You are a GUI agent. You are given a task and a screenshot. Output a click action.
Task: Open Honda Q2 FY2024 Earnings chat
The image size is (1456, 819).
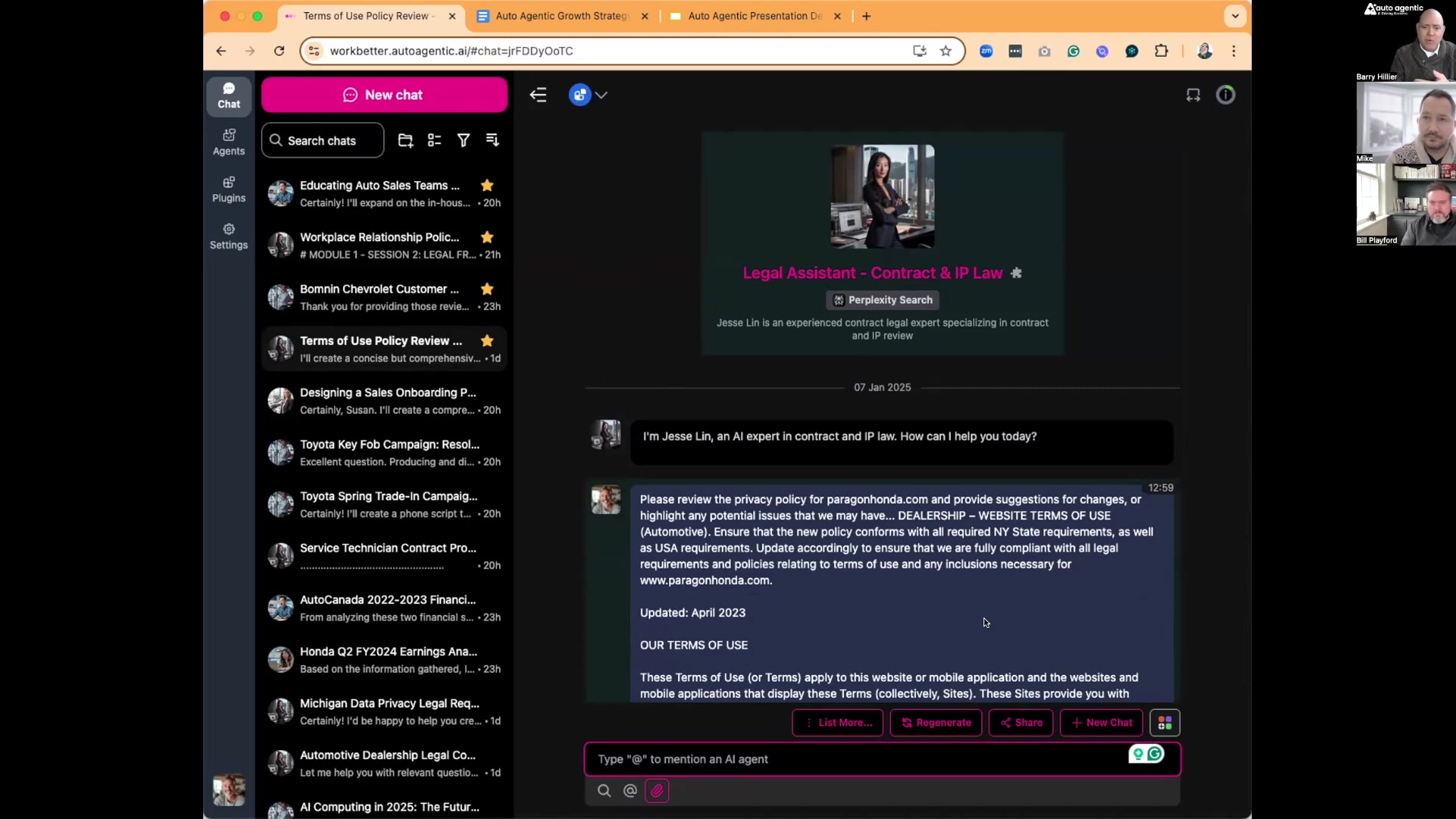tap(384, 660)
